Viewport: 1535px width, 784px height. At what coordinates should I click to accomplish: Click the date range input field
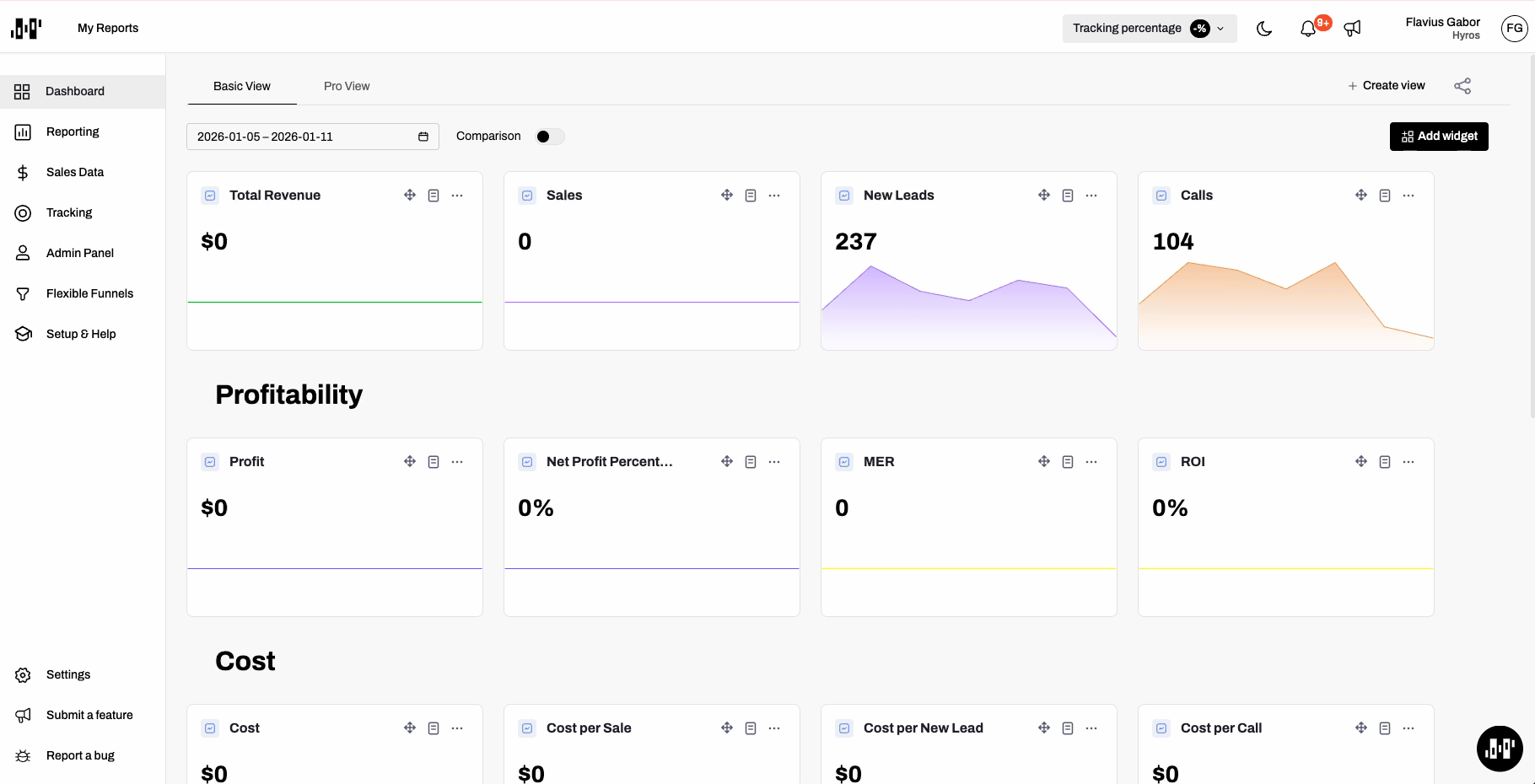click(304, 137)
